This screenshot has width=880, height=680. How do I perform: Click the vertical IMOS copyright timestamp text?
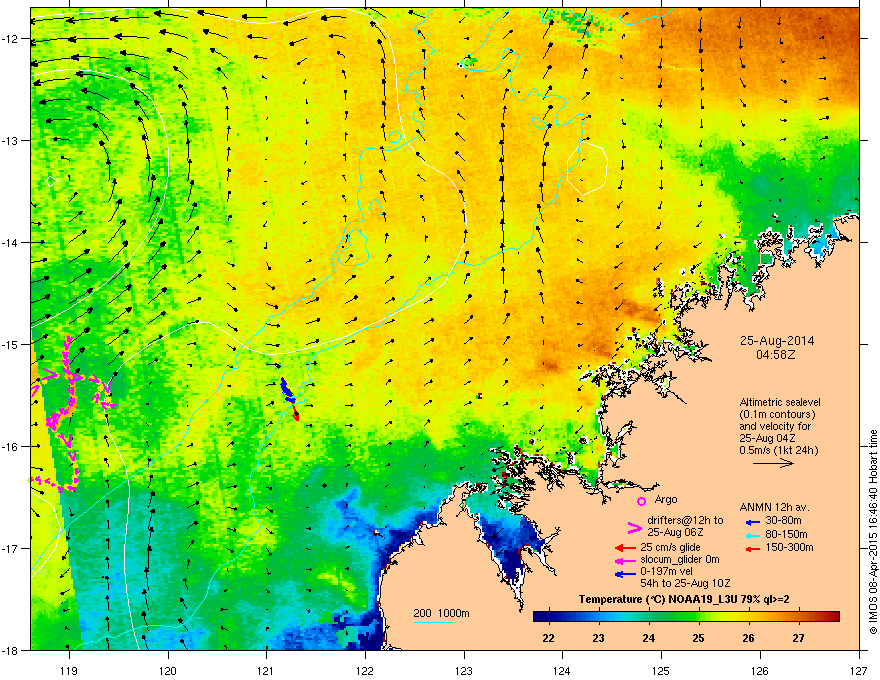click(873, 532)
